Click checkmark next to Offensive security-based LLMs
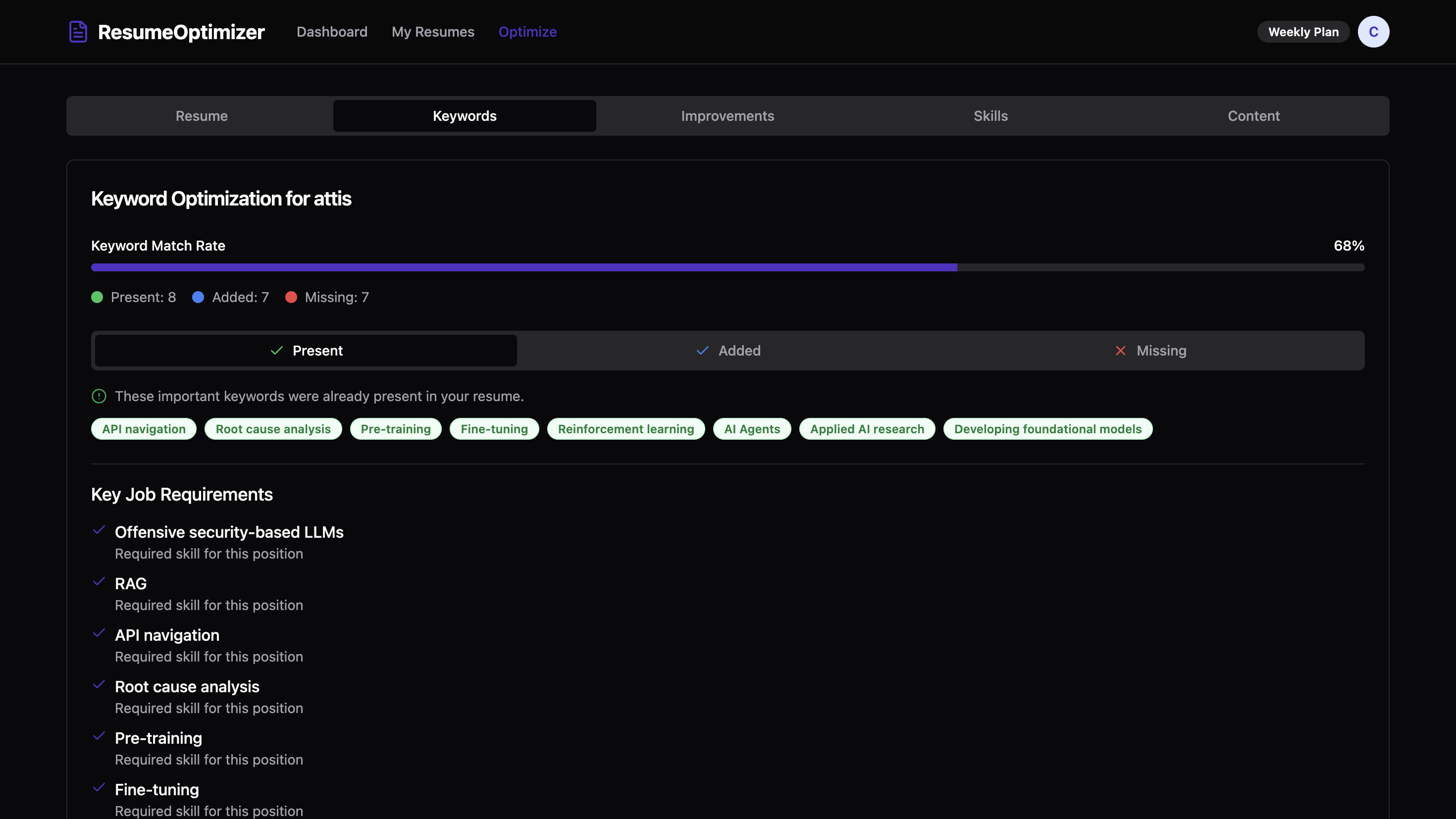Viewport: 1456px width, 819px height. pos(99,530)
